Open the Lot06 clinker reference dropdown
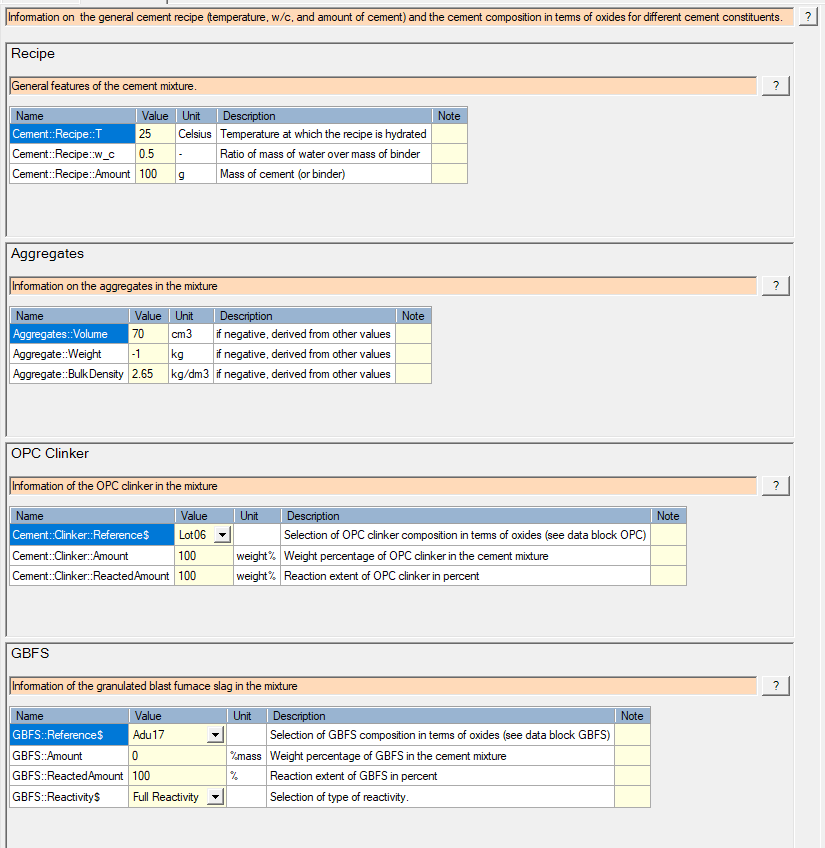This screenshot has height=848, width=825. [x=222, y=536]
